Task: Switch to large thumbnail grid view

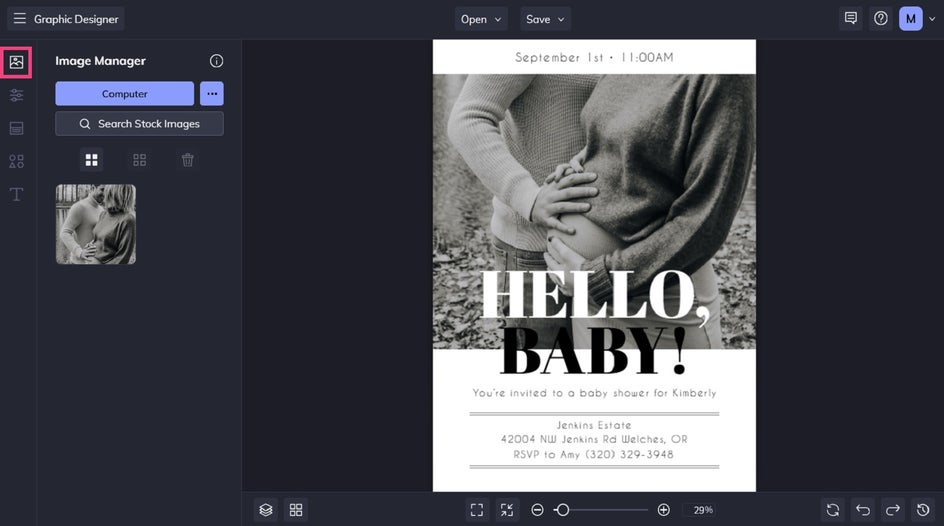Action: tap(92, 160)
